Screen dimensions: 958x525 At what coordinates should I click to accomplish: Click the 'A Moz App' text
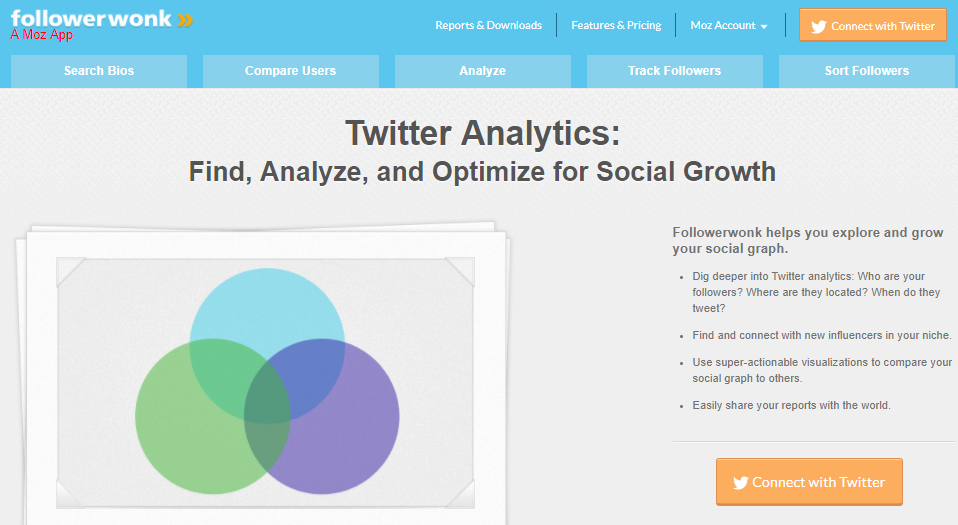pos(41,35)
